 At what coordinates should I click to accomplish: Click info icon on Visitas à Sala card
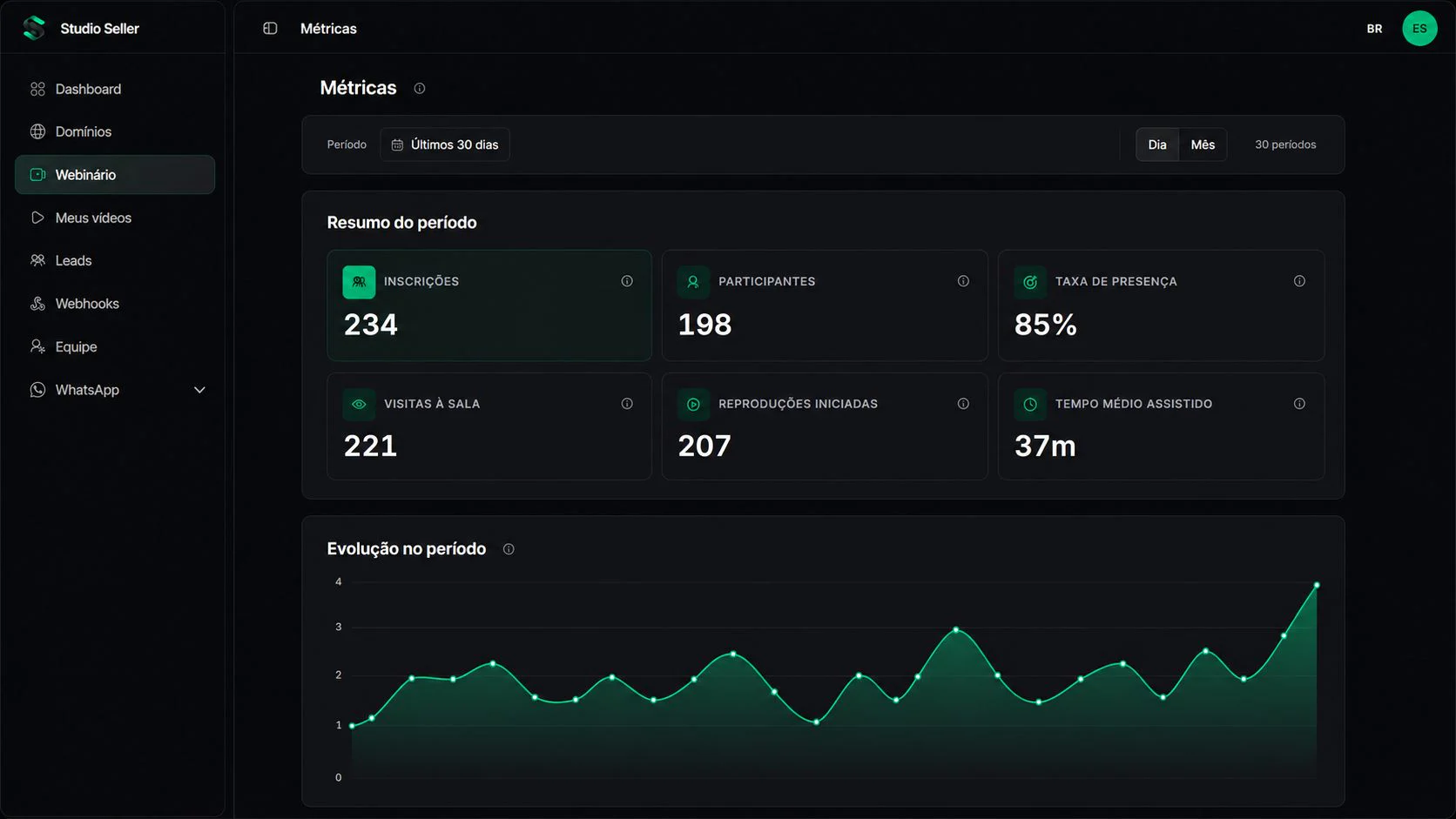627,404
